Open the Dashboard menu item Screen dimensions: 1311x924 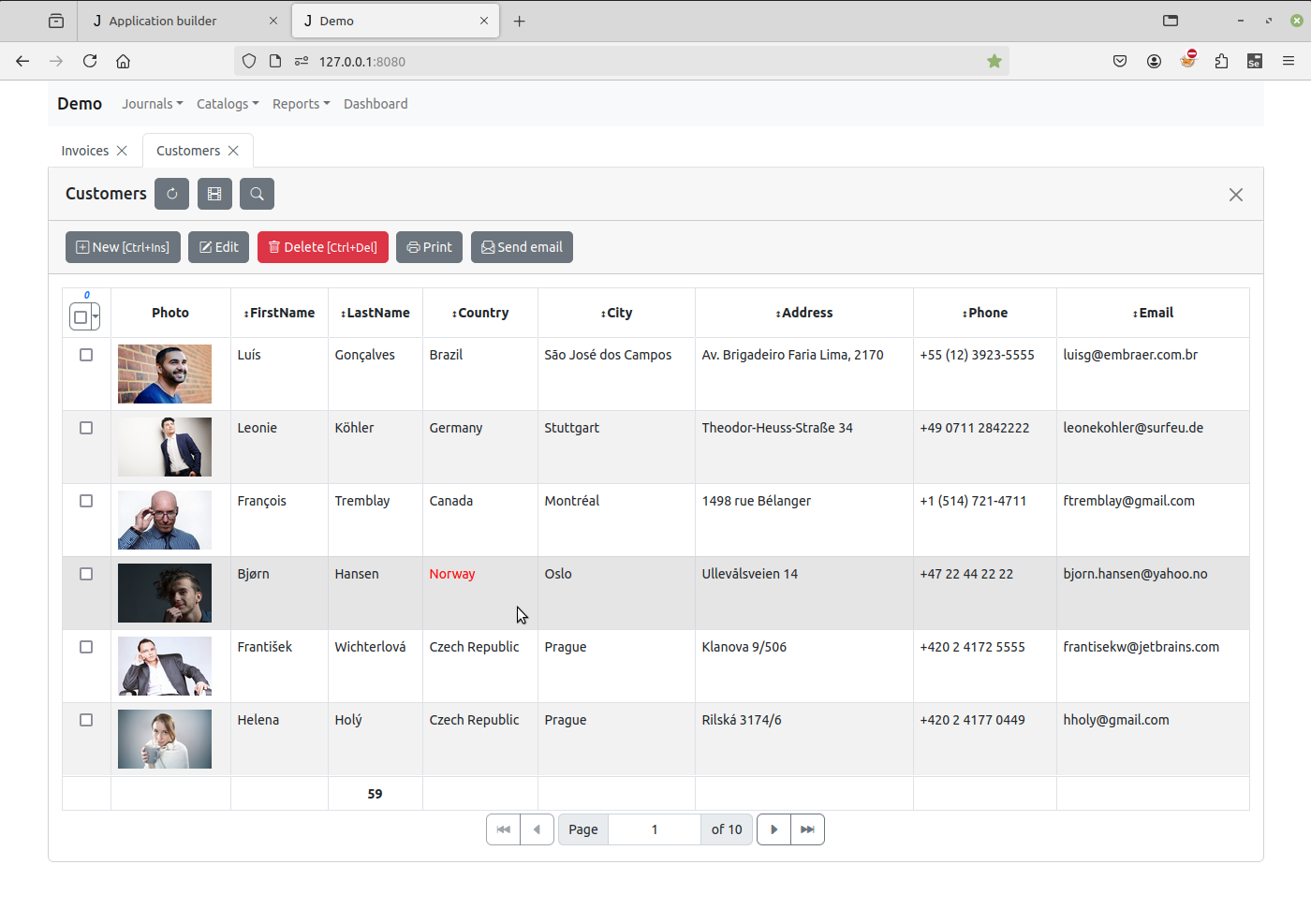click(x=376, y=104)
